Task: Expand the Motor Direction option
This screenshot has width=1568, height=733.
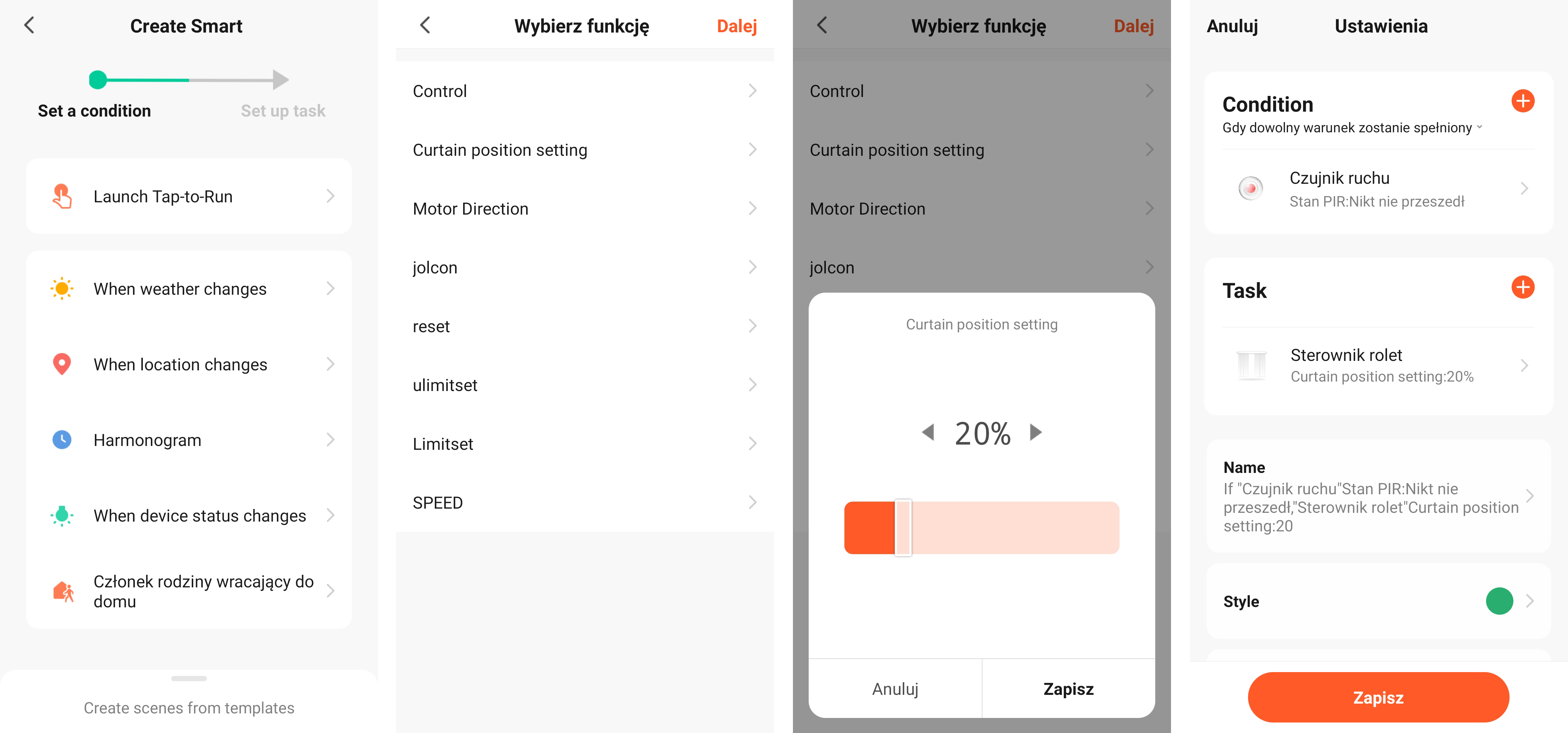Action: point(584,209)
